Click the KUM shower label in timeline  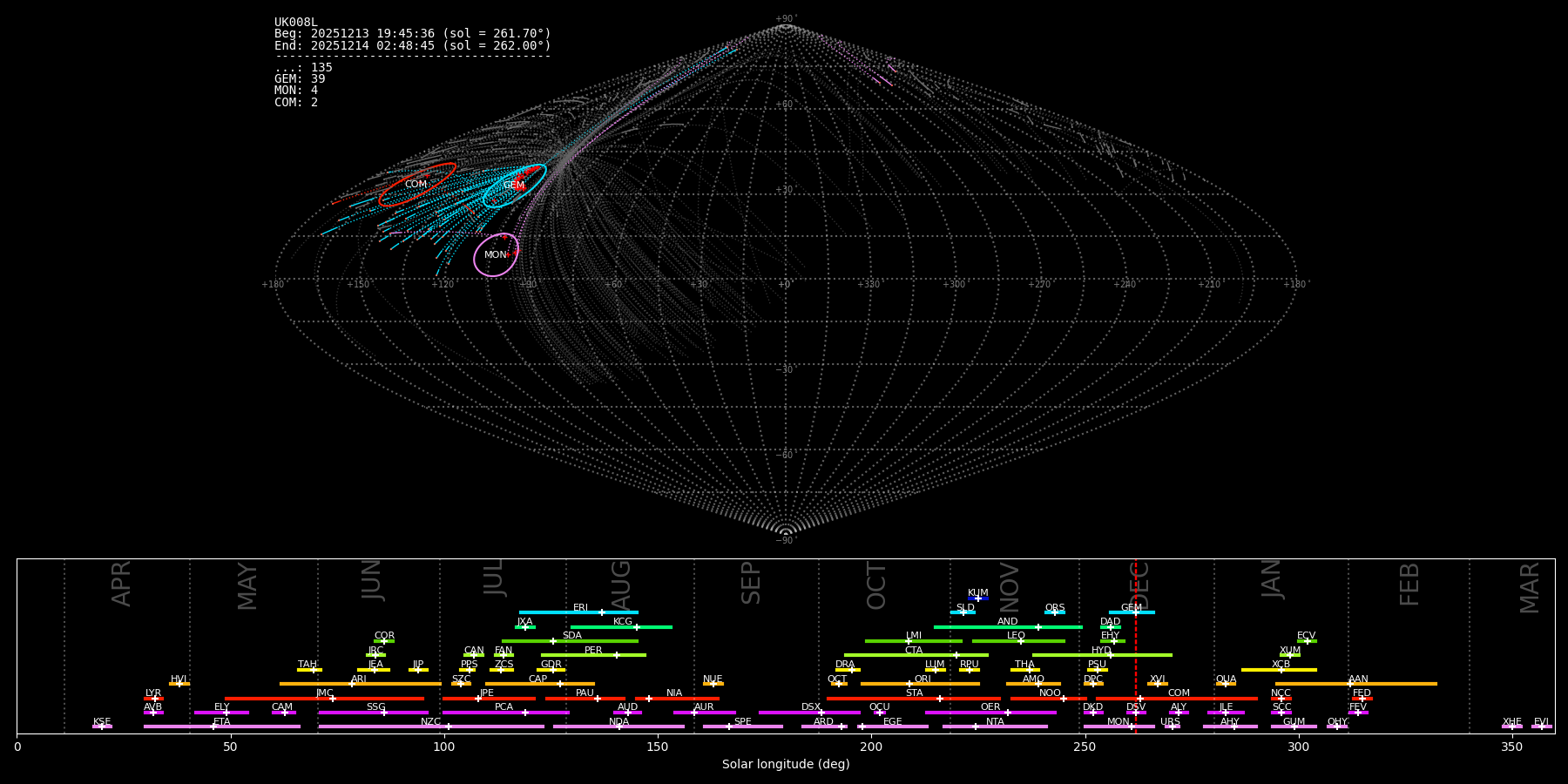(x=978, y=593)
